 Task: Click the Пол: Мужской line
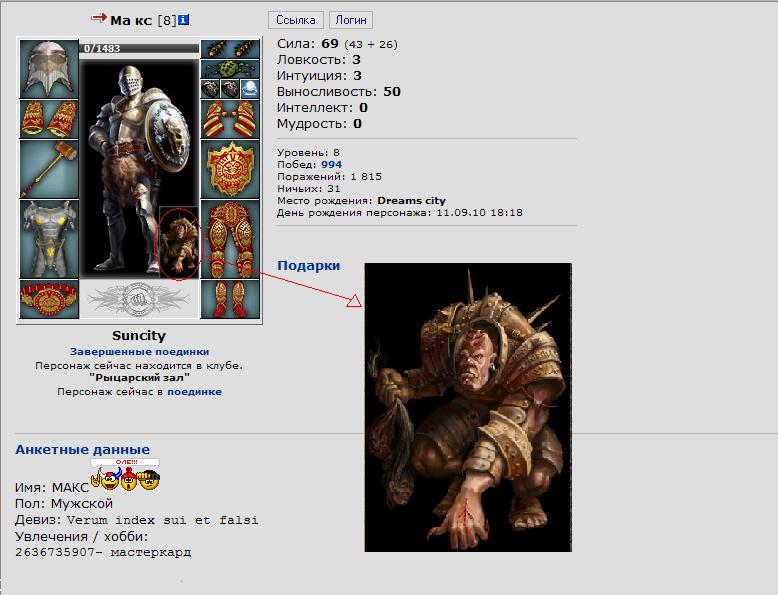point(64,504)
